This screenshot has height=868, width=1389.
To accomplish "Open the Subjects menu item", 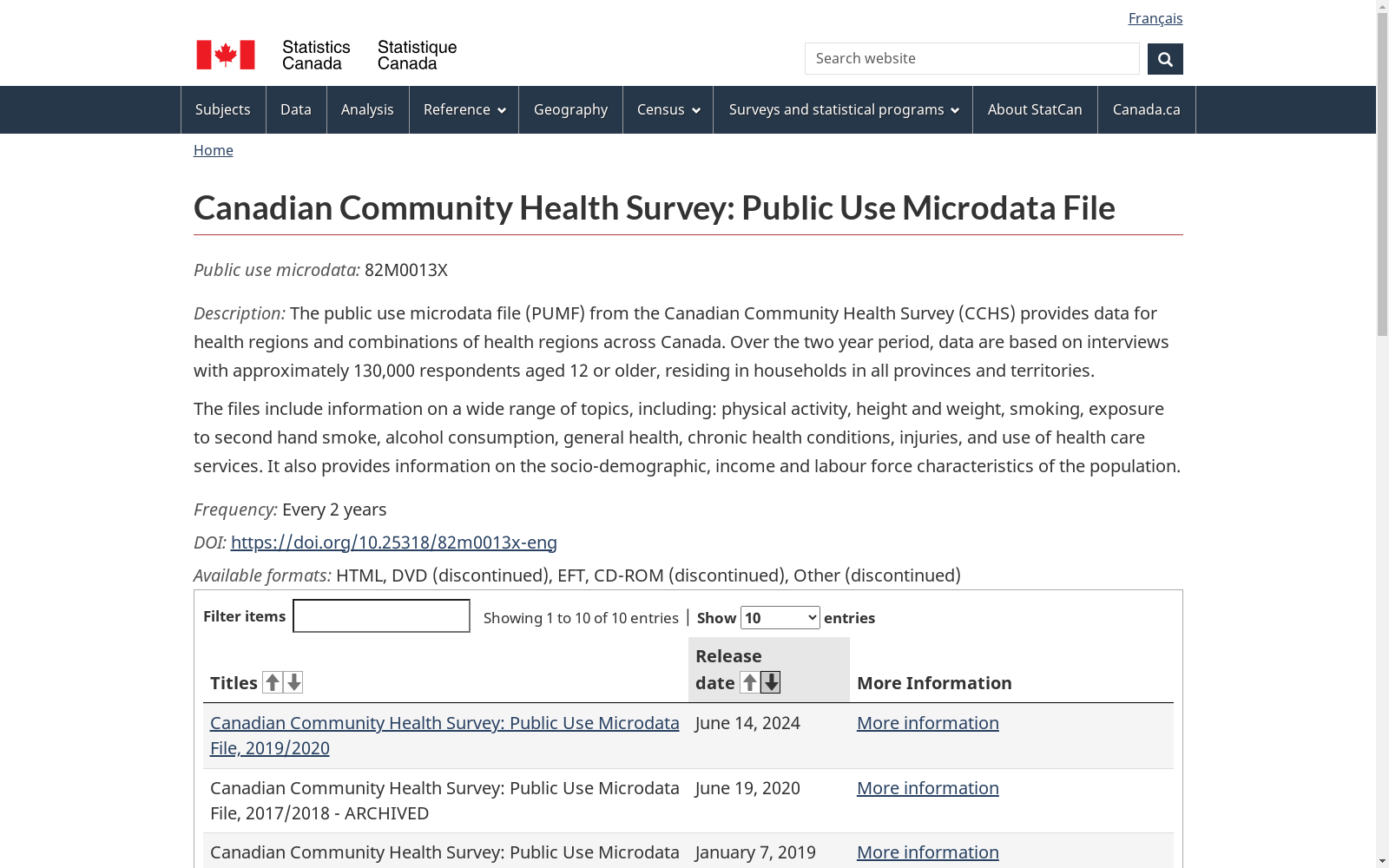I will point(223,109).
